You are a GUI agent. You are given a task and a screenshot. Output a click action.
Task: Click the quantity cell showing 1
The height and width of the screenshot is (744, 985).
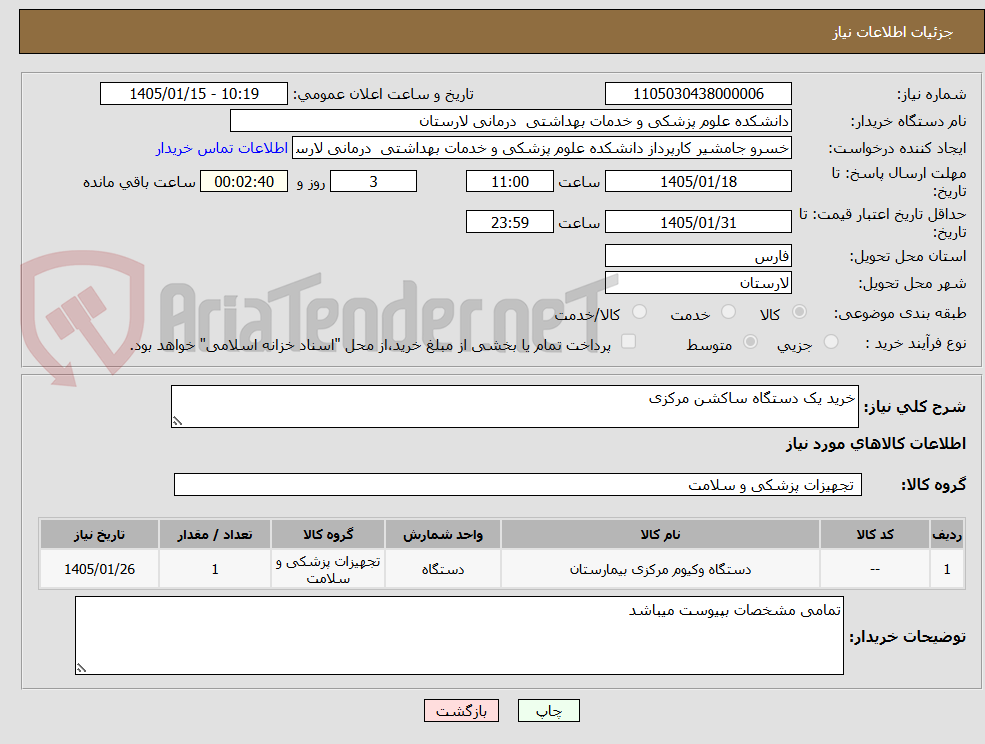tap(215, 569)
